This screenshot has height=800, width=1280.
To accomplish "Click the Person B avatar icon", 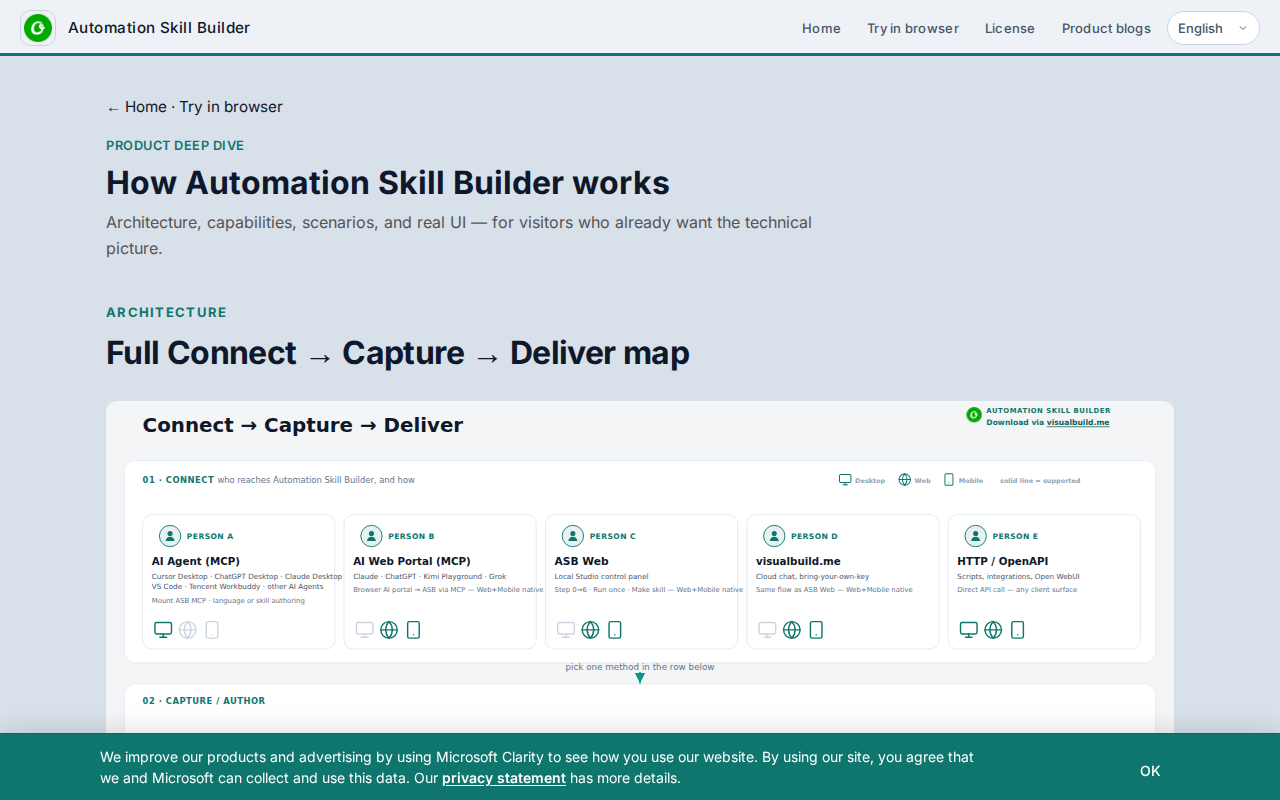I will click(372, 536).
